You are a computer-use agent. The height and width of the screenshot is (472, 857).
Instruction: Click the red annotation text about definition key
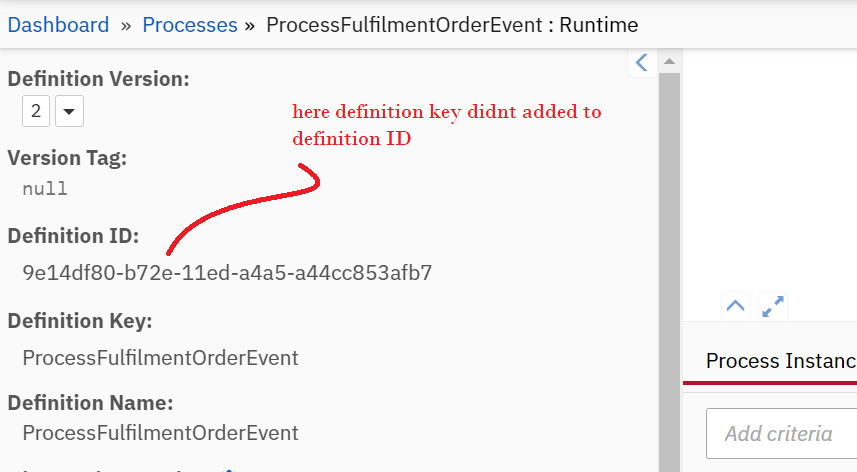click(447, 125)
